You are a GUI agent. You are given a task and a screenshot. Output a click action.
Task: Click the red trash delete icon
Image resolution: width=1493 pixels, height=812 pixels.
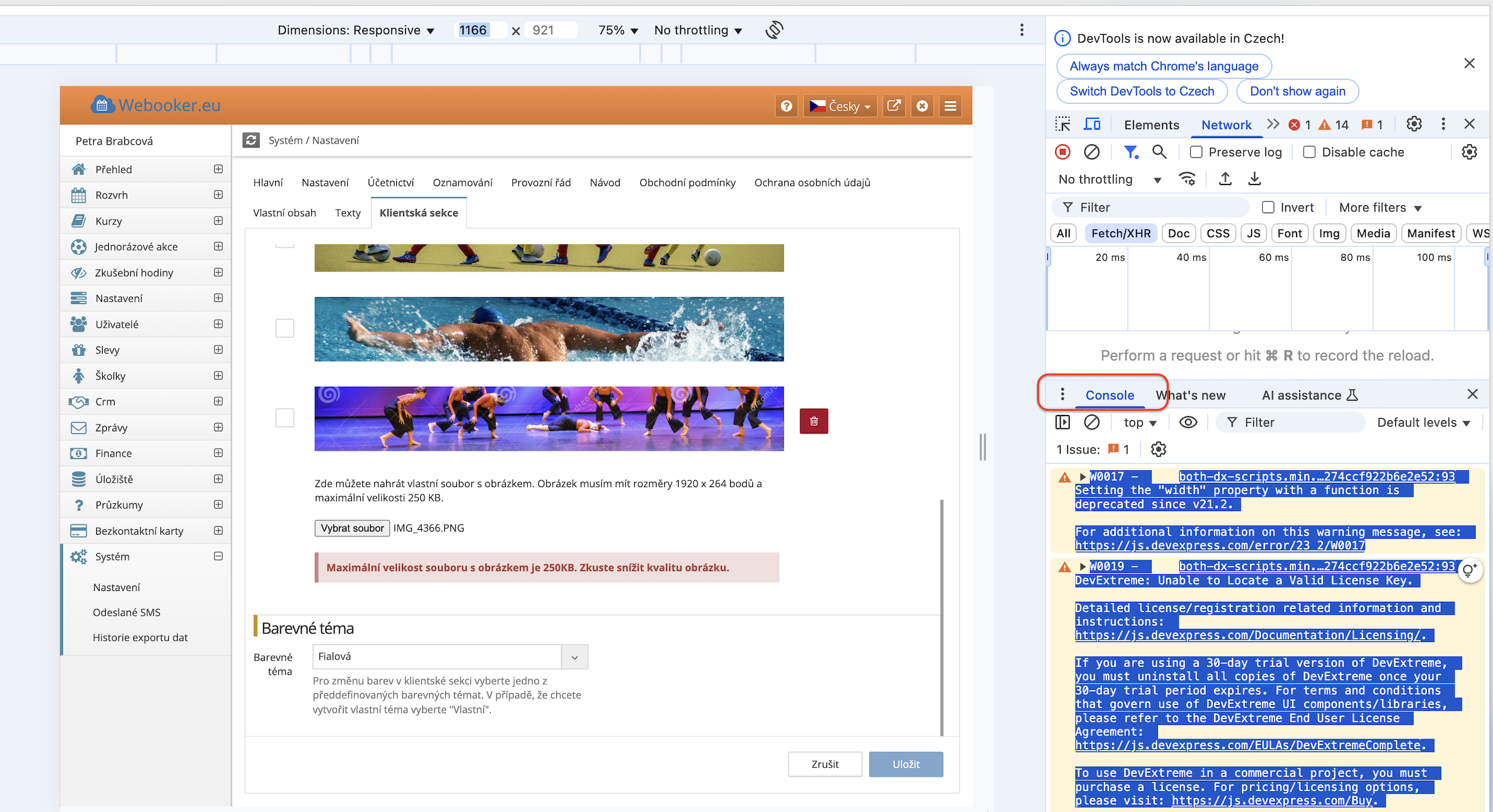814,421
